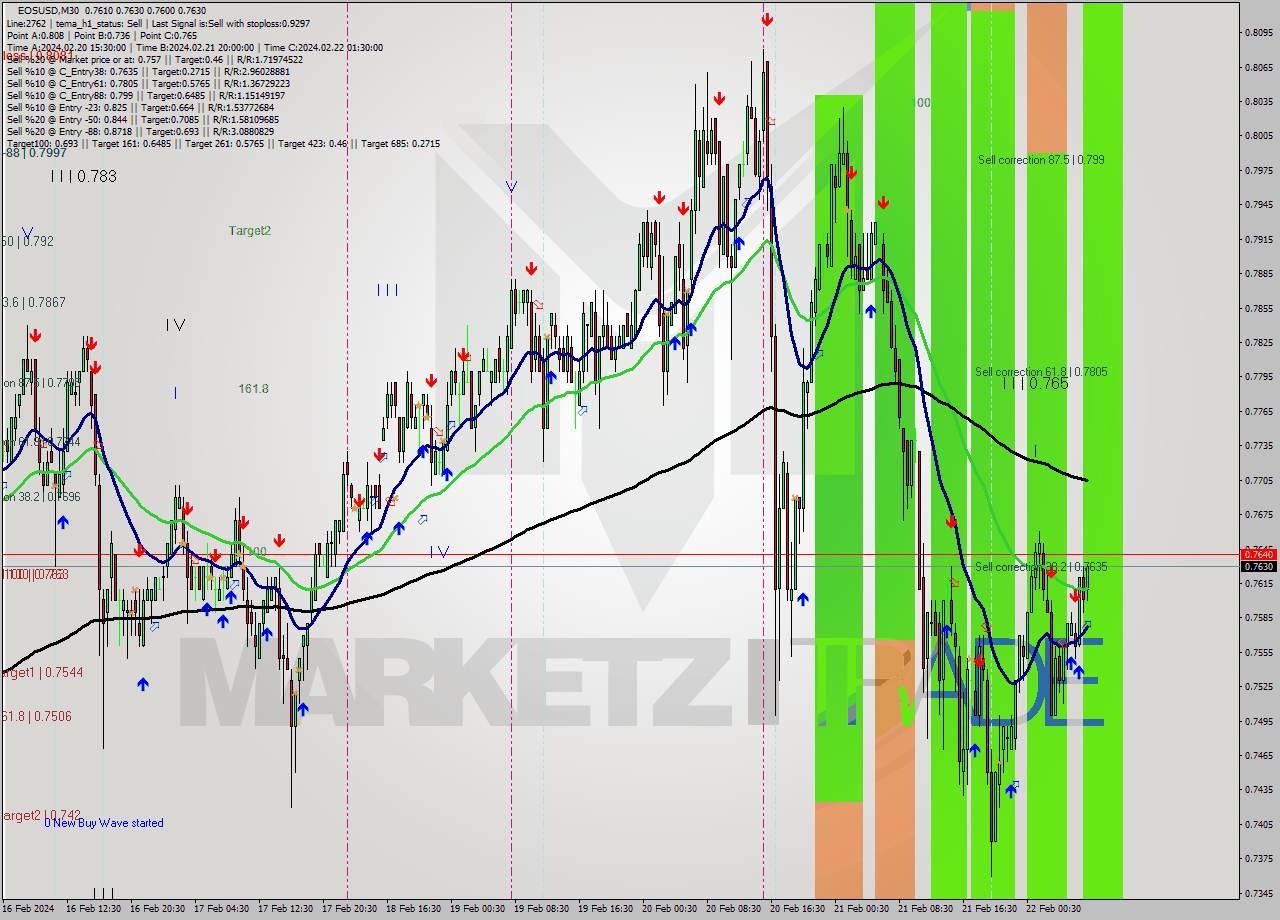Select the 'Sell %20 @ Entry -88: 0.8718' line
This screenshot has width=1280, height=920.
(x=140, y=131)
